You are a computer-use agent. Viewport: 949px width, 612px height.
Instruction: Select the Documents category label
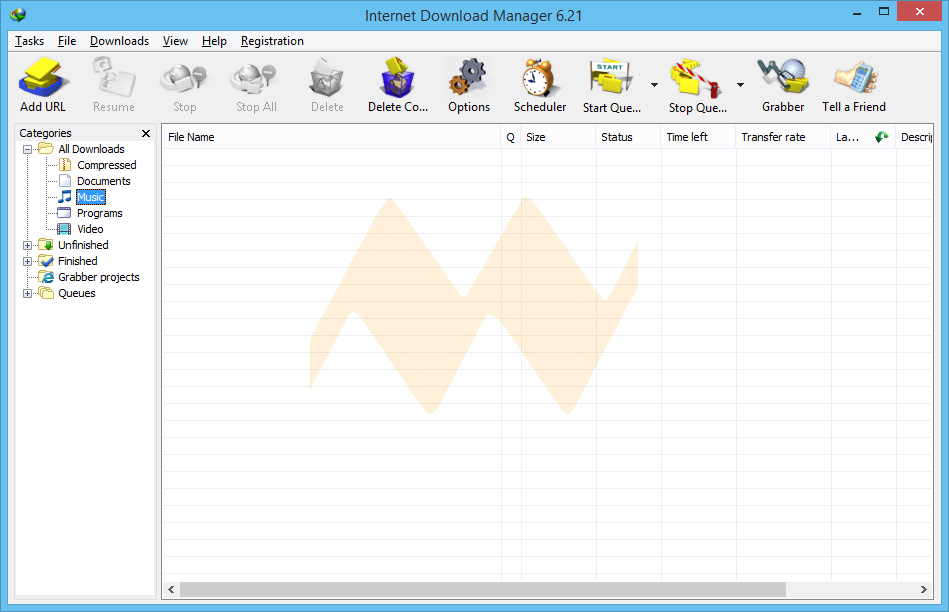click(103, 181)
